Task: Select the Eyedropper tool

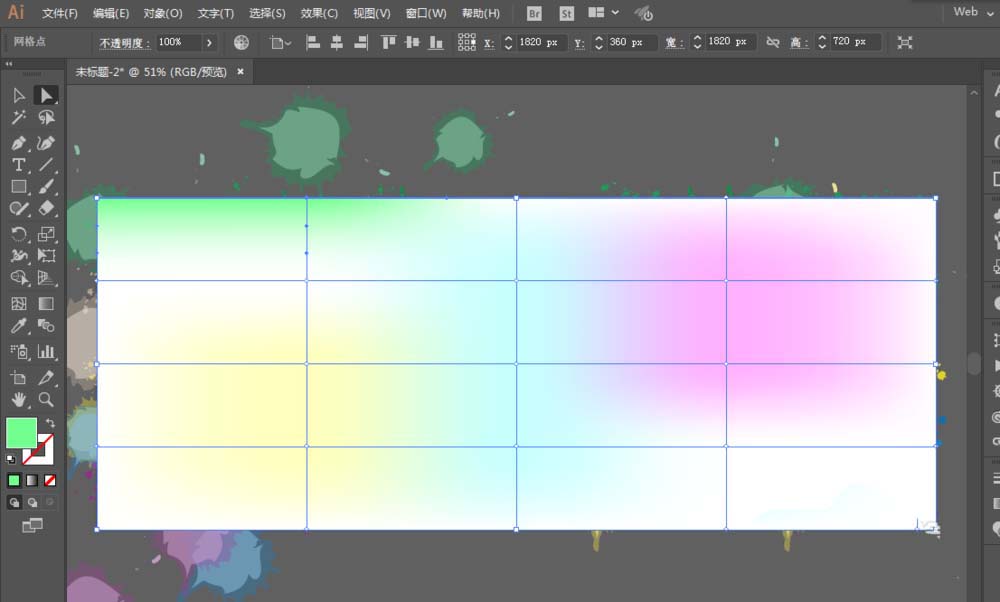Action: 18,326
